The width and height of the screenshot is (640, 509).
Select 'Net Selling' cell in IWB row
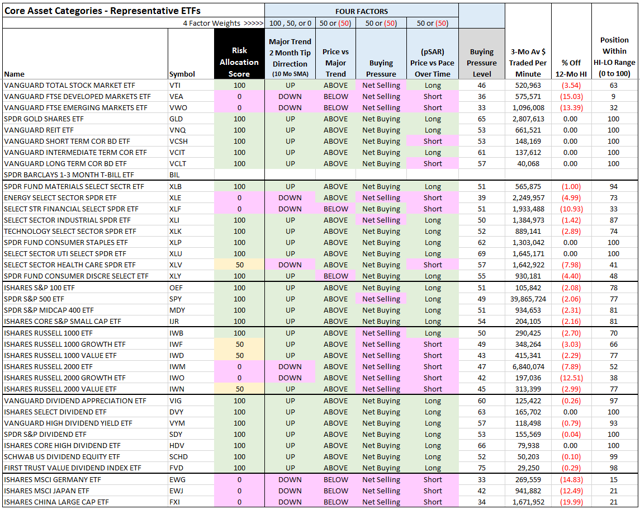(381, 333)
